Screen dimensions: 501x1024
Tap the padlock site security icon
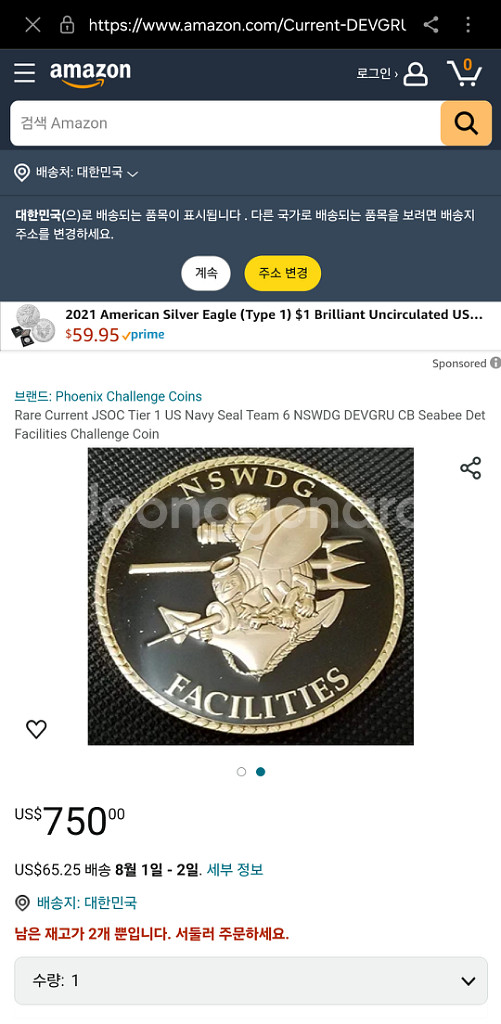point(67,25)
